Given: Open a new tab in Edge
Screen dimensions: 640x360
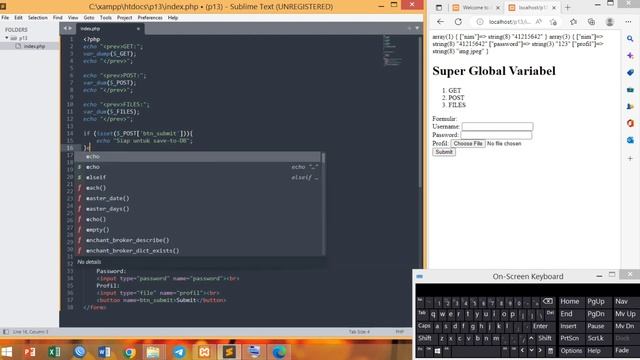Looking at the screenshot, I should [567, 7].
